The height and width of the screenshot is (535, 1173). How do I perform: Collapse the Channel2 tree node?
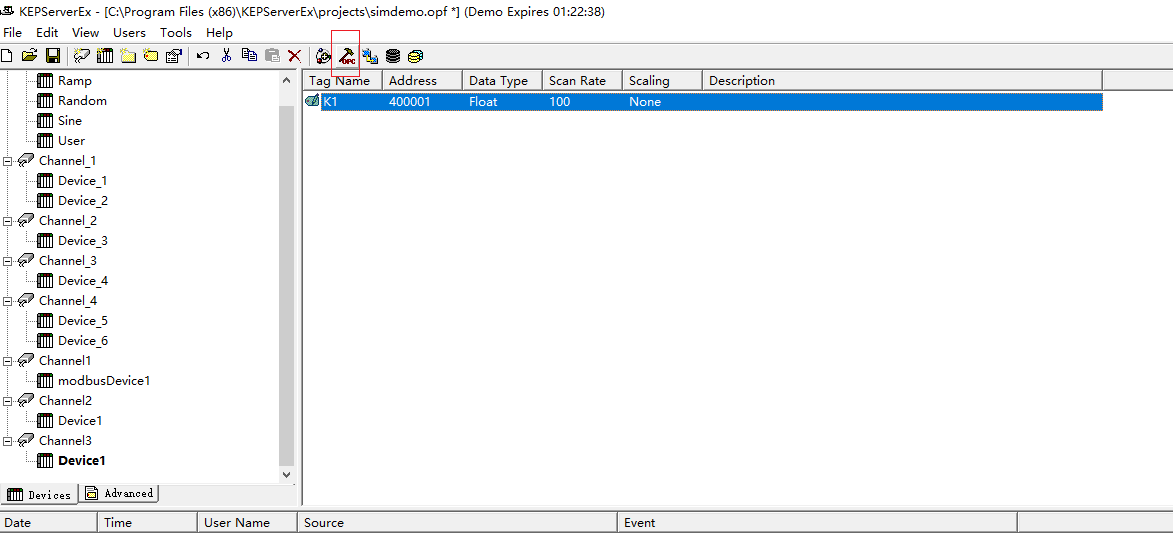(x=7, y=401)
